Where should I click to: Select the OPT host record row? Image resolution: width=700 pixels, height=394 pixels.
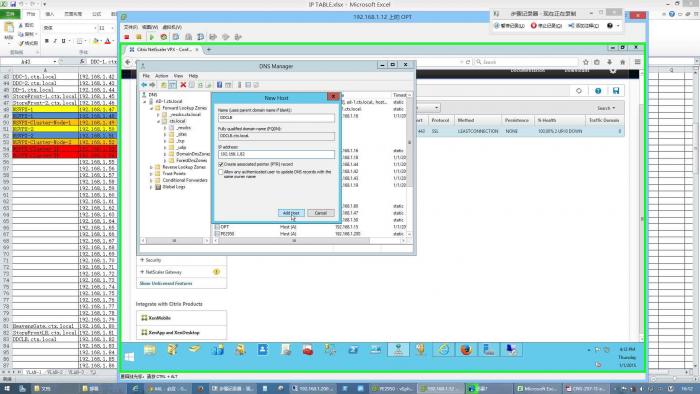[x=311, y=227]
